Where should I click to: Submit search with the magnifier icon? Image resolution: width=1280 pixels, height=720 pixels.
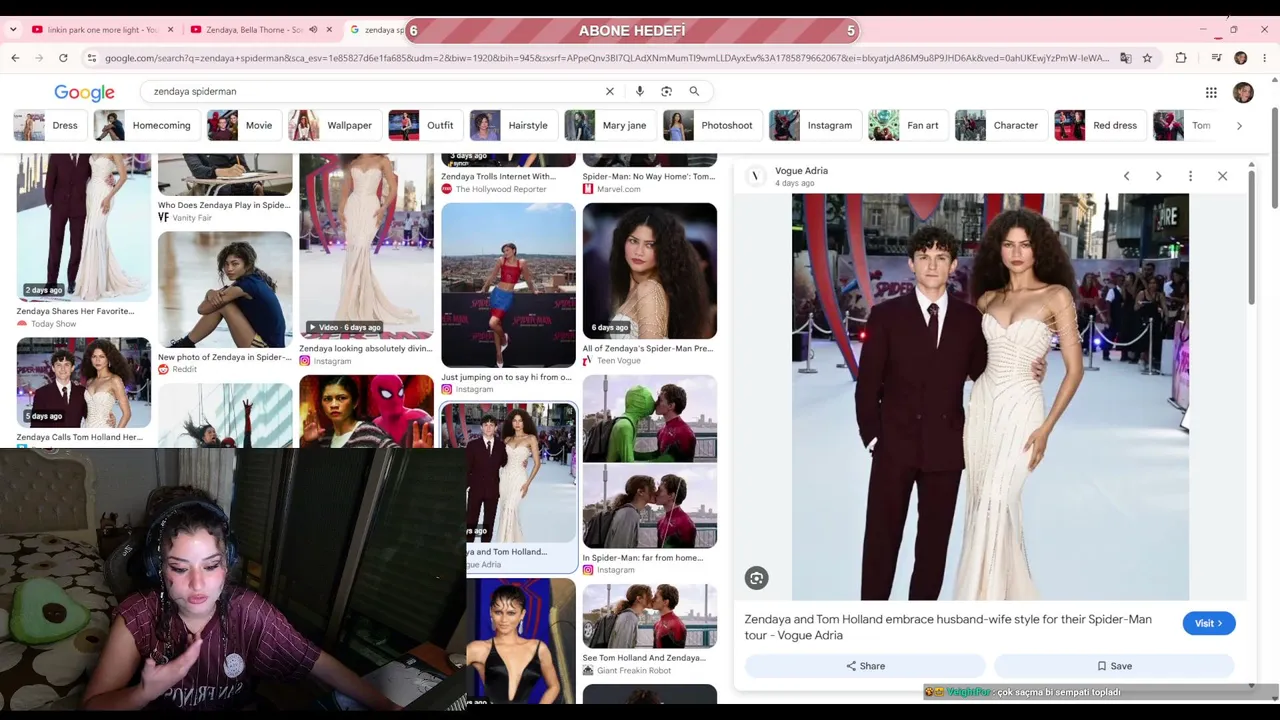coord(694,91)
